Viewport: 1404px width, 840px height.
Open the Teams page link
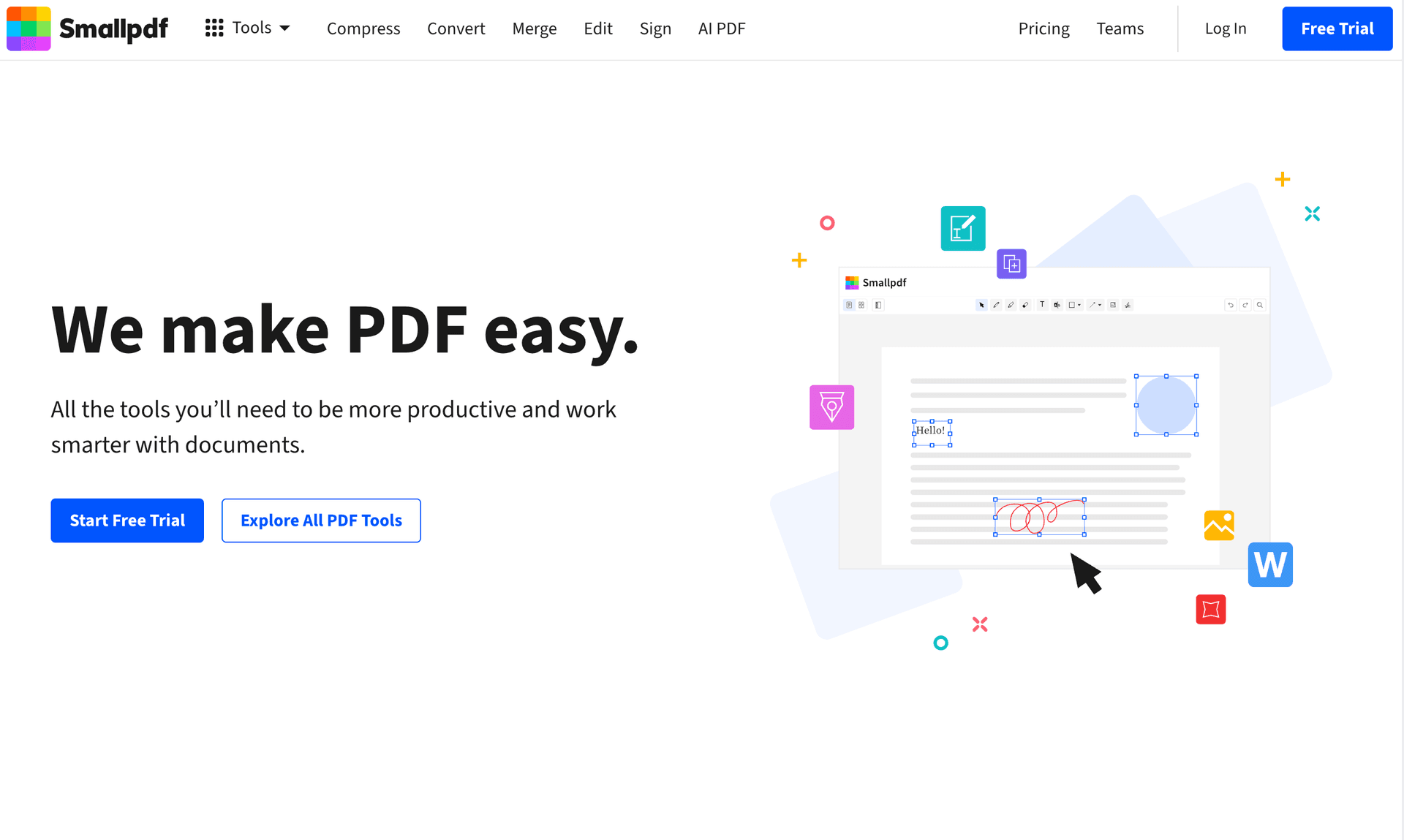[1120, 29]
